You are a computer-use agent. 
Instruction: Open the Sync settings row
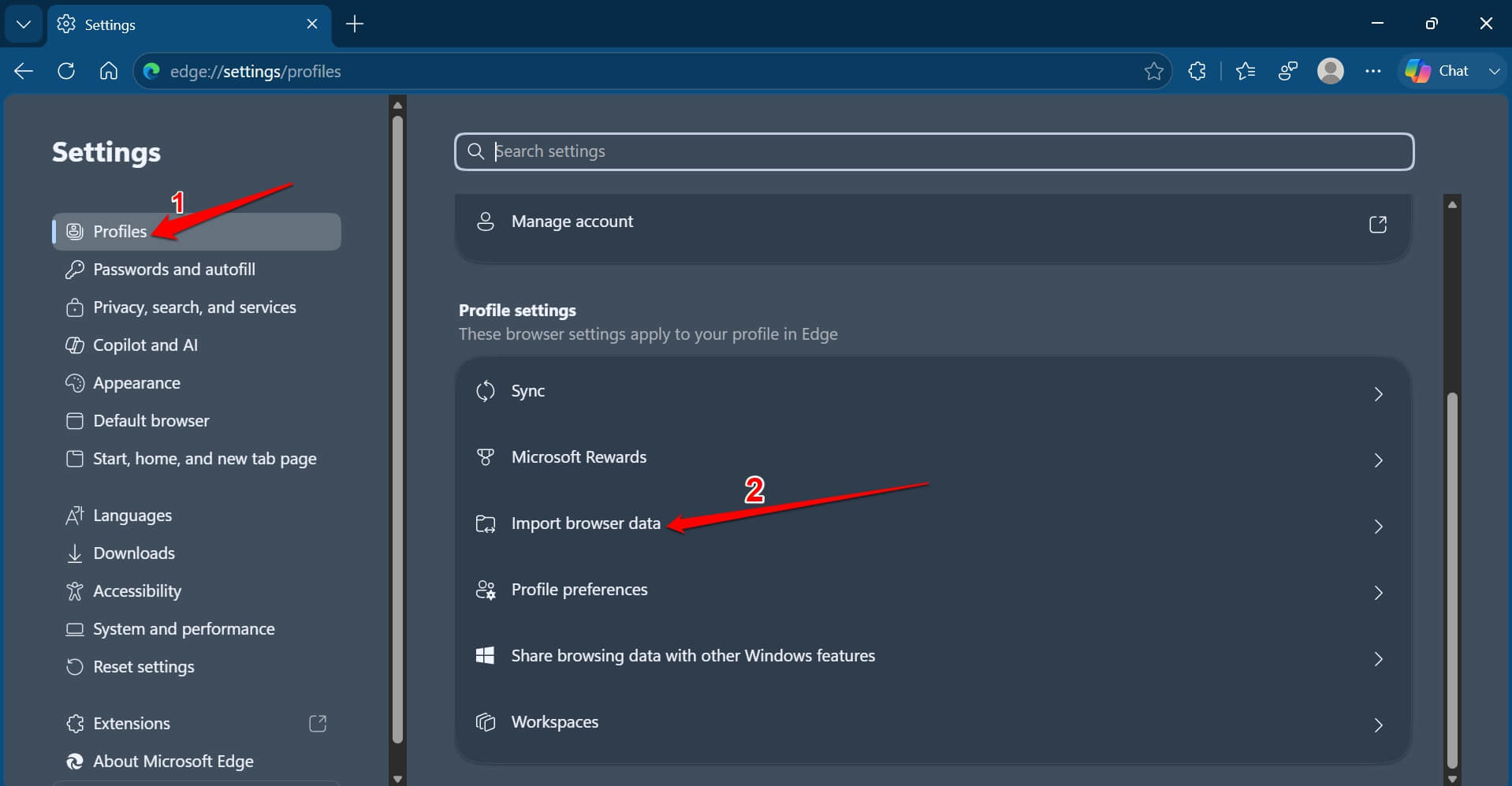(932, 392)
